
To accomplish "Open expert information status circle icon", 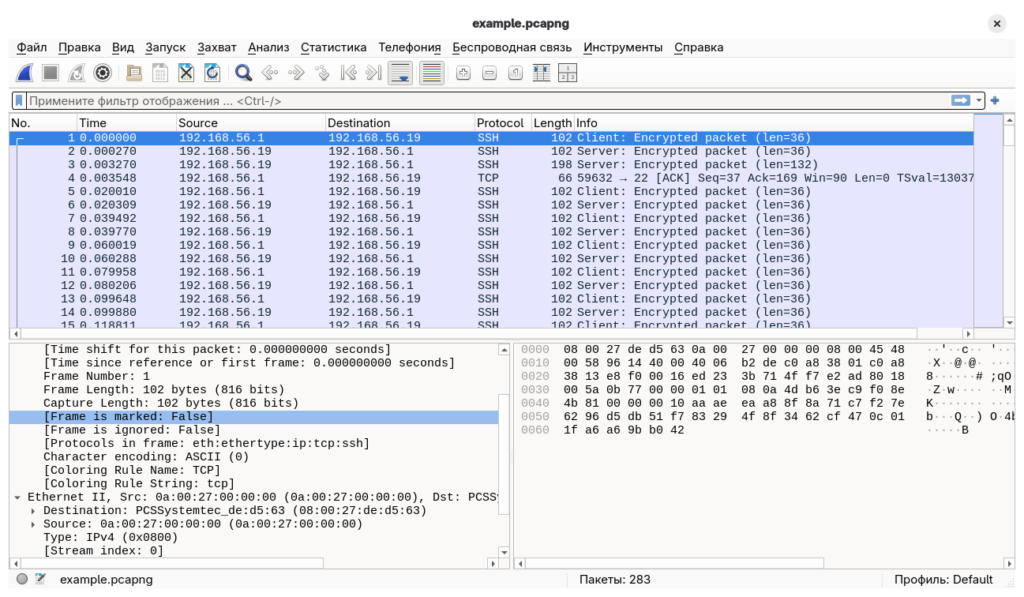I will click(x=22, y=579).
